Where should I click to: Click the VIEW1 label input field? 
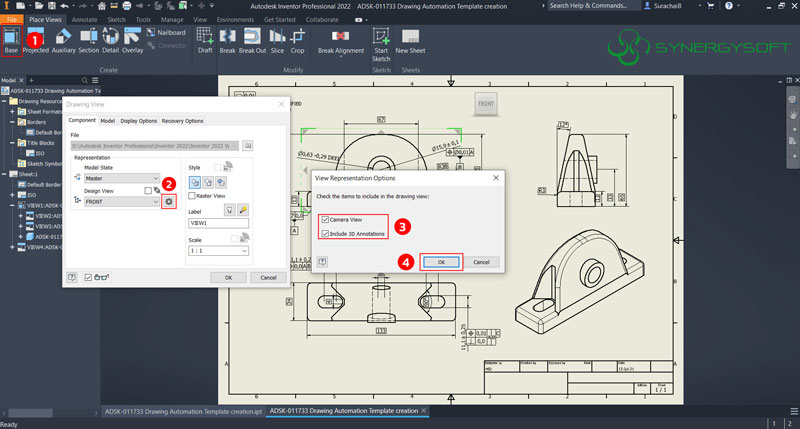pos(218,223)
